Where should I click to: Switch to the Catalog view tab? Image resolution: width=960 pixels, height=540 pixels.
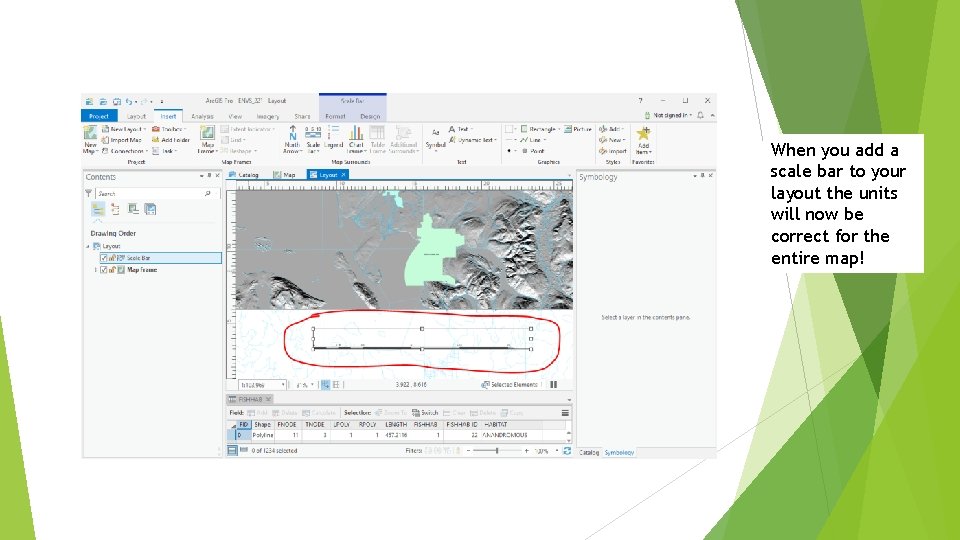244,175
